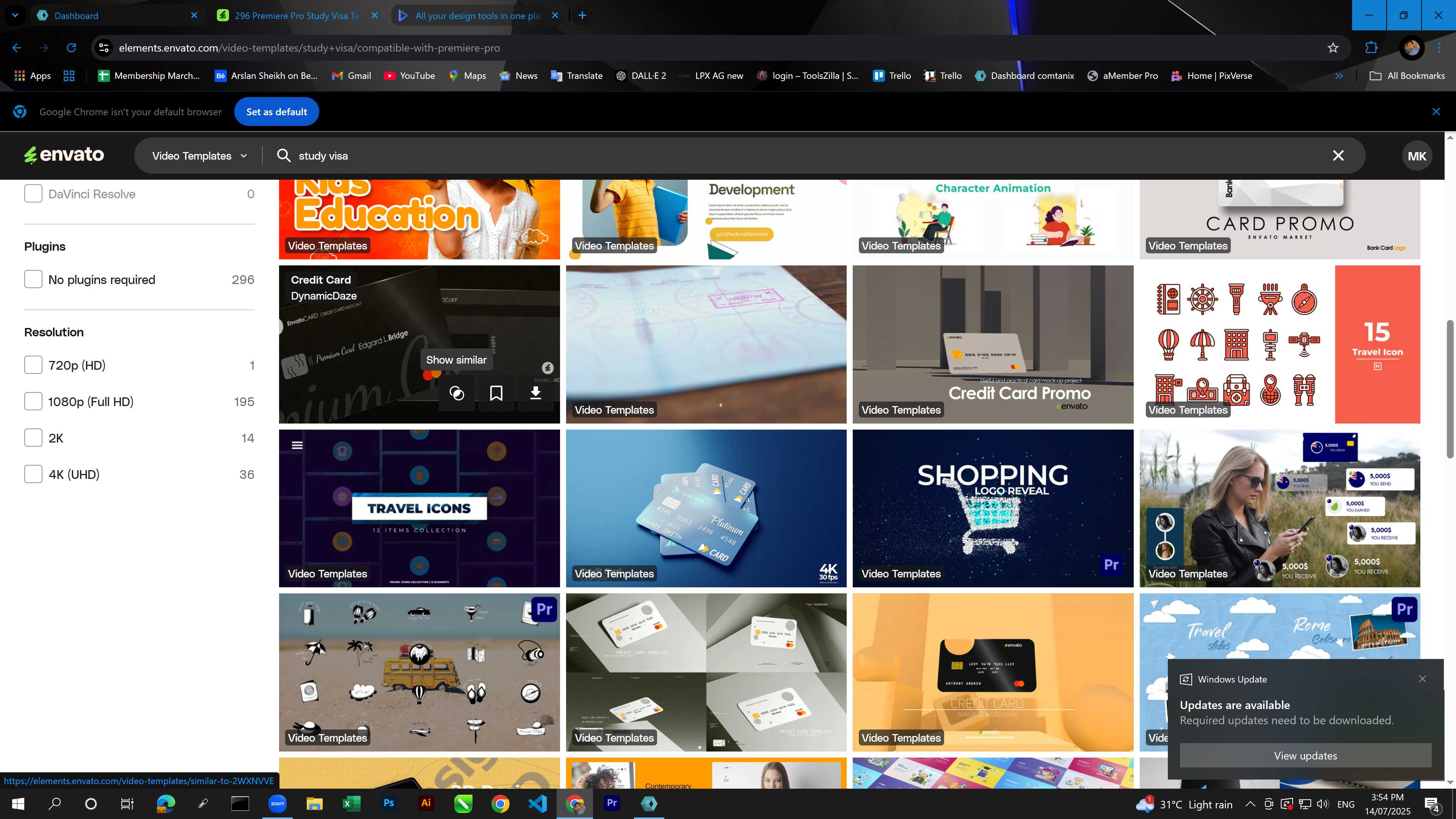Download the Credit Card DynamicDaze template
The width and height of the screenshot is (1456, 819).
tap(536, 393)
